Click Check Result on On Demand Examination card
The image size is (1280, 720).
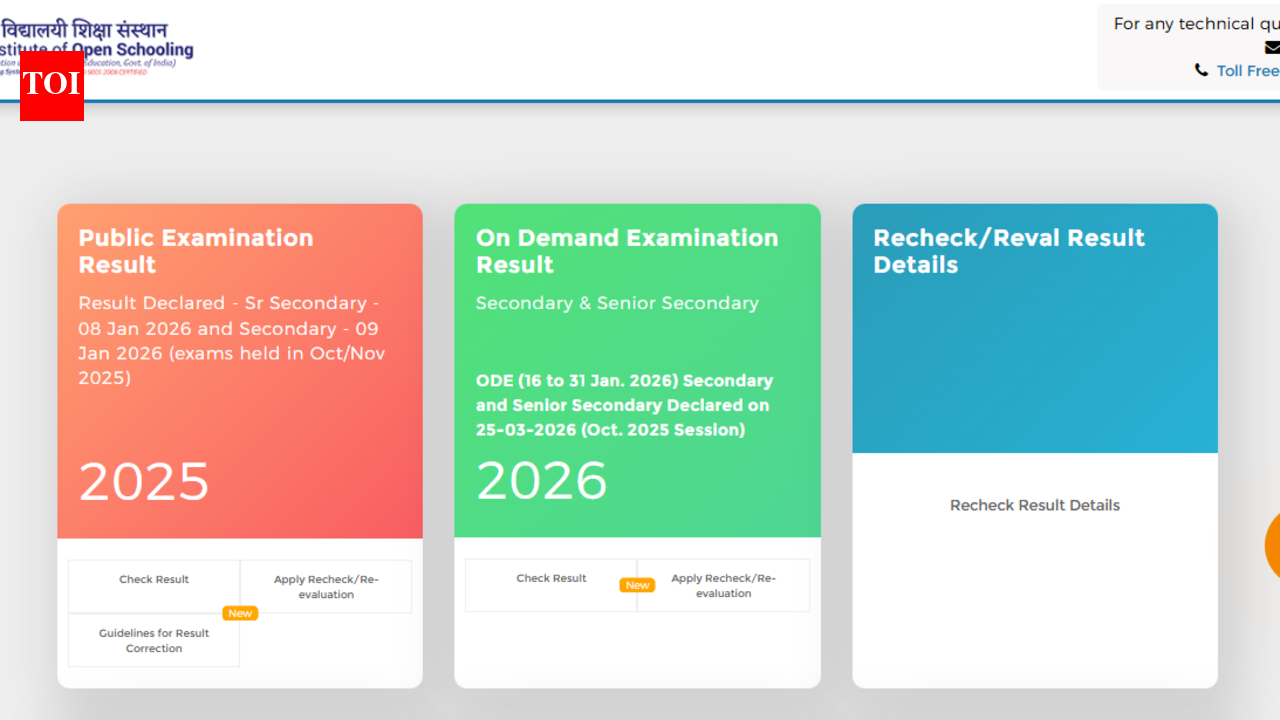pos(551,578)
